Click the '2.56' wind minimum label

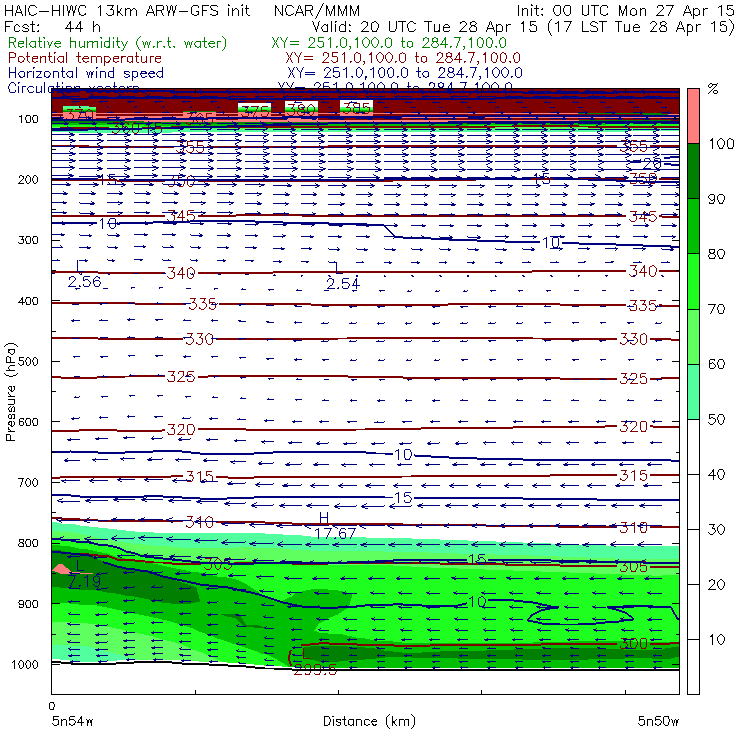click(x=84, y=282)
